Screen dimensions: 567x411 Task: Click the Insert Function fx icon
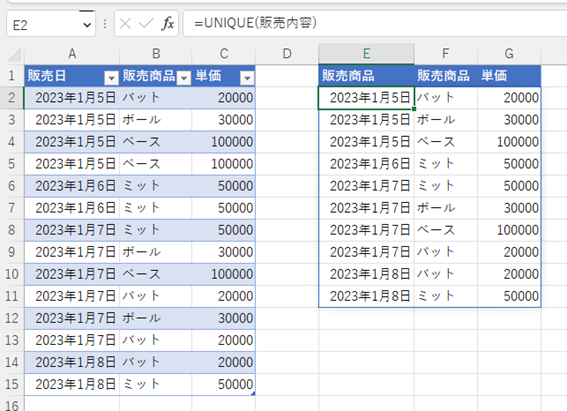(168, 24)
